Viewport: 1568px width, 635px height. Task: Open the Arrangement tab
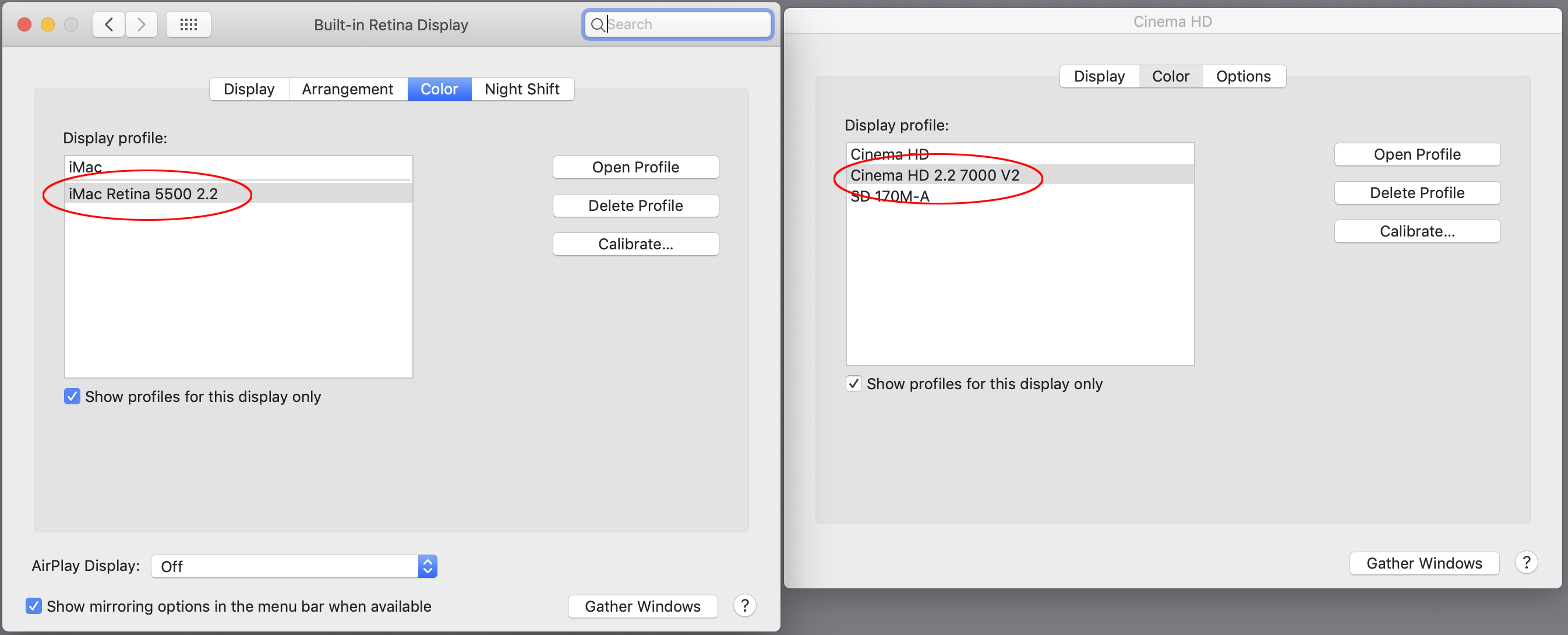348,89
